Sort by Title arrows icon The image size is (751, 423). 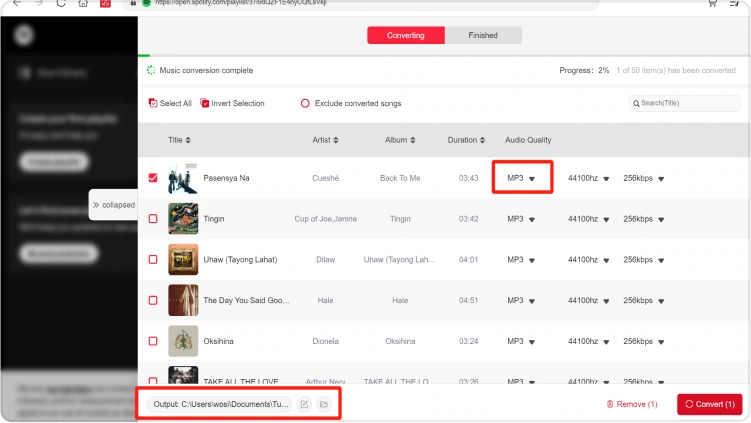(188, 140)
